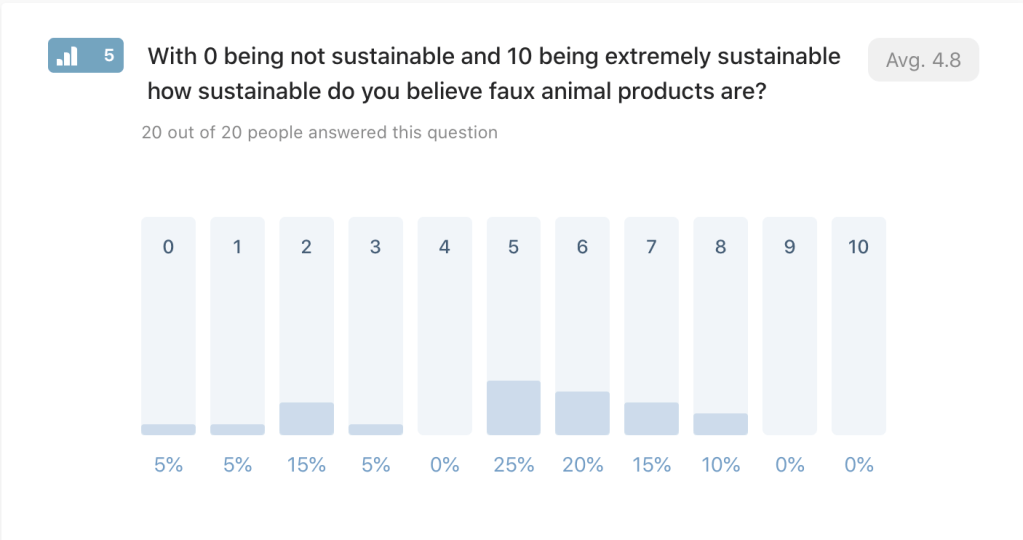The width and height of the screenshot is (1023, 540).
Task: Select the empty bar for rating 9
Action: click(789, 326)
